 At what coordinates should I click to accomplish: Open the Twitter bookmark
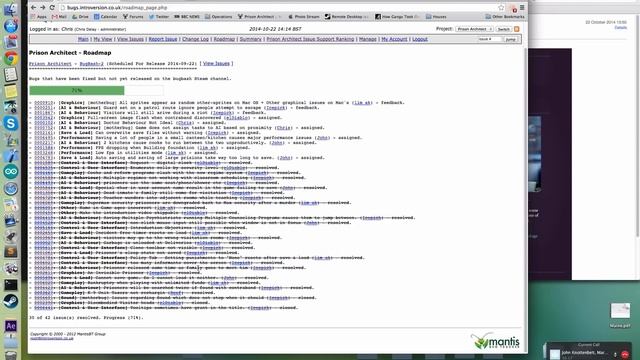(159, 17)
